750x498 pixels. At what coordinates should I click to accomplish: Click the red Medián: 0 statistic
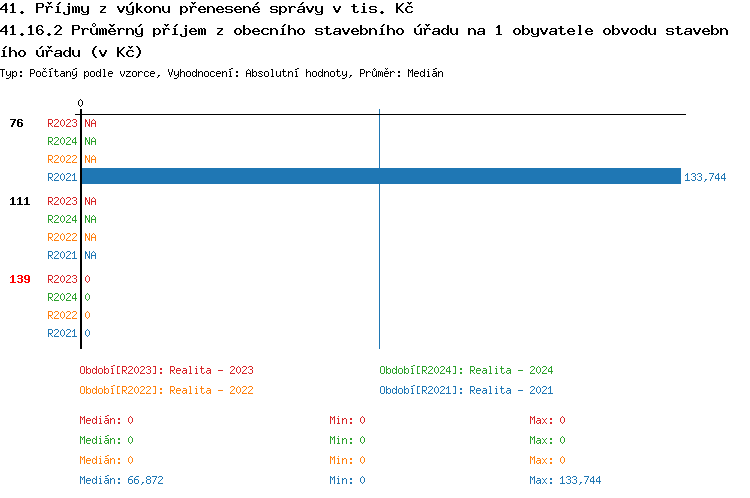click(x=106, y=420)
